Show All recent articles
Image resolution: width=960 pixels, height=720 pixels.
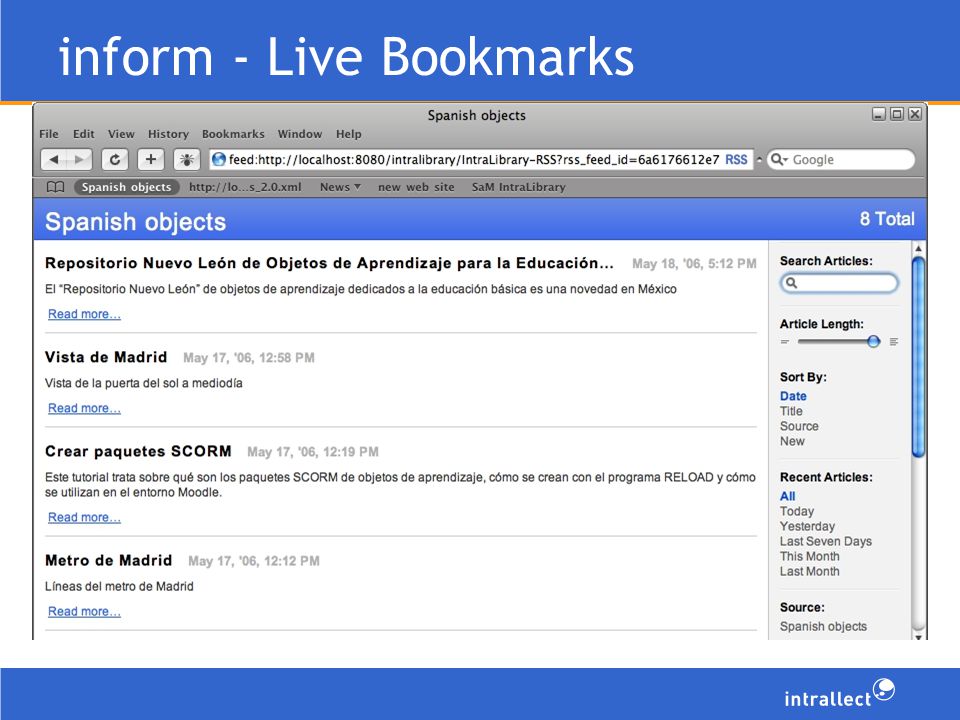tap(787, 497)
